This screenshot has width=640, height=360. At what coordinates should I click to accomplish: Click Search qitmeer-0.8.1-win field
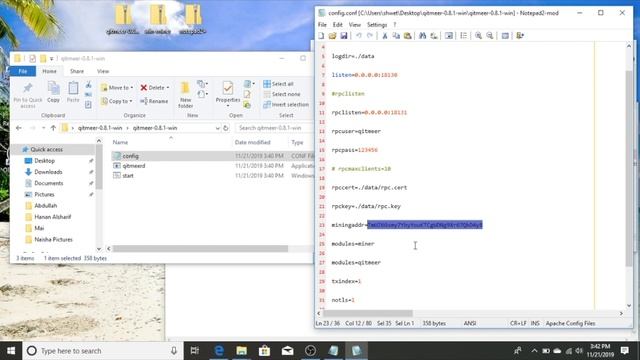274,128
